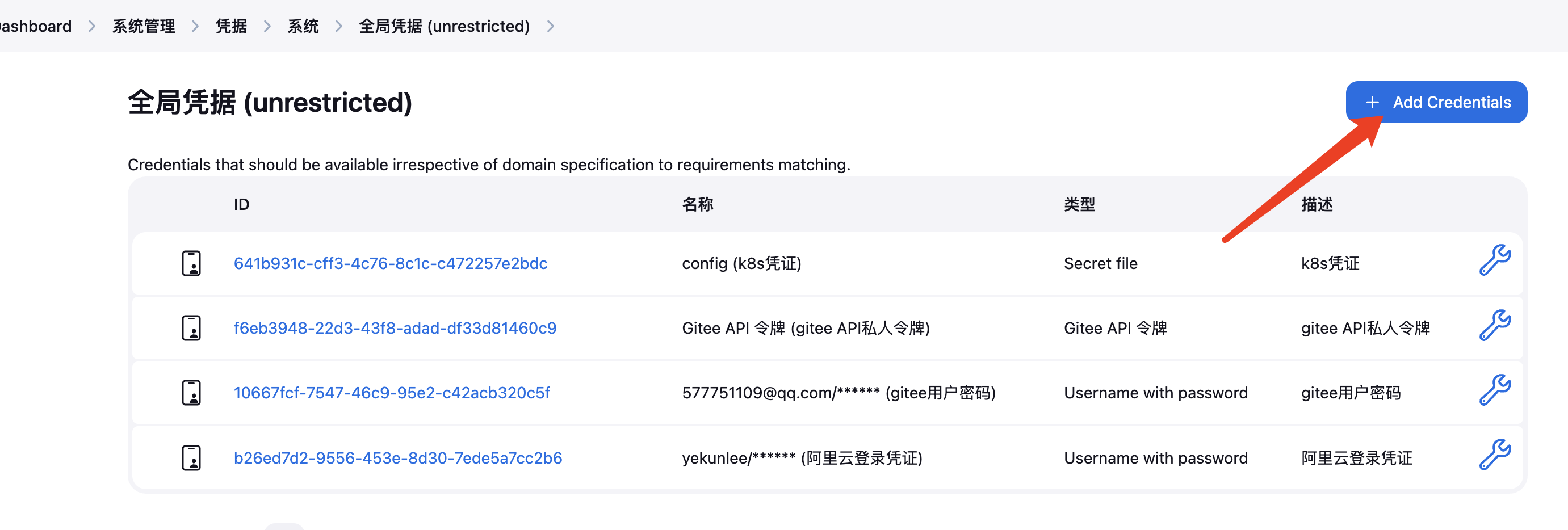The height and width of the screenshot is (530, 1568).
Task: Click credential badge icon in config row
Action: point(191,263)
